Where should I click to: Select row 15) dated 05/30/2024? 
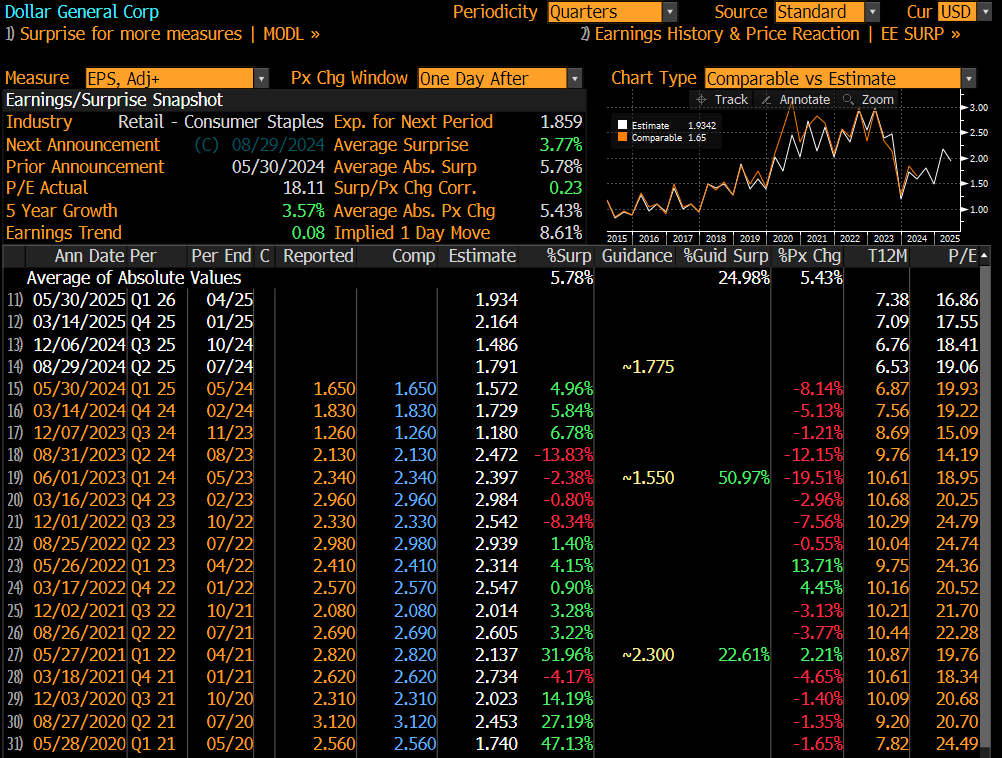click(x=492, y=389)
